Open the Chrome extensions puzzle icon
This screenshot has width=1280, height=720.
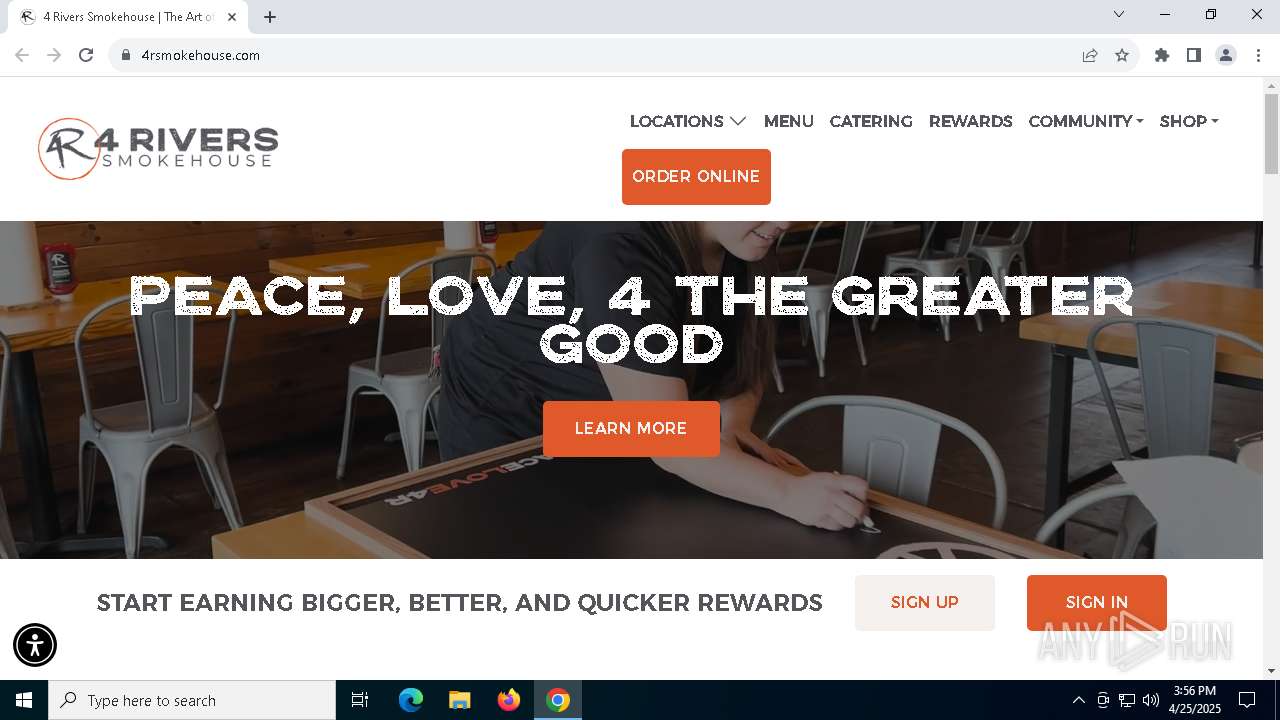[x=1162, y=55]
